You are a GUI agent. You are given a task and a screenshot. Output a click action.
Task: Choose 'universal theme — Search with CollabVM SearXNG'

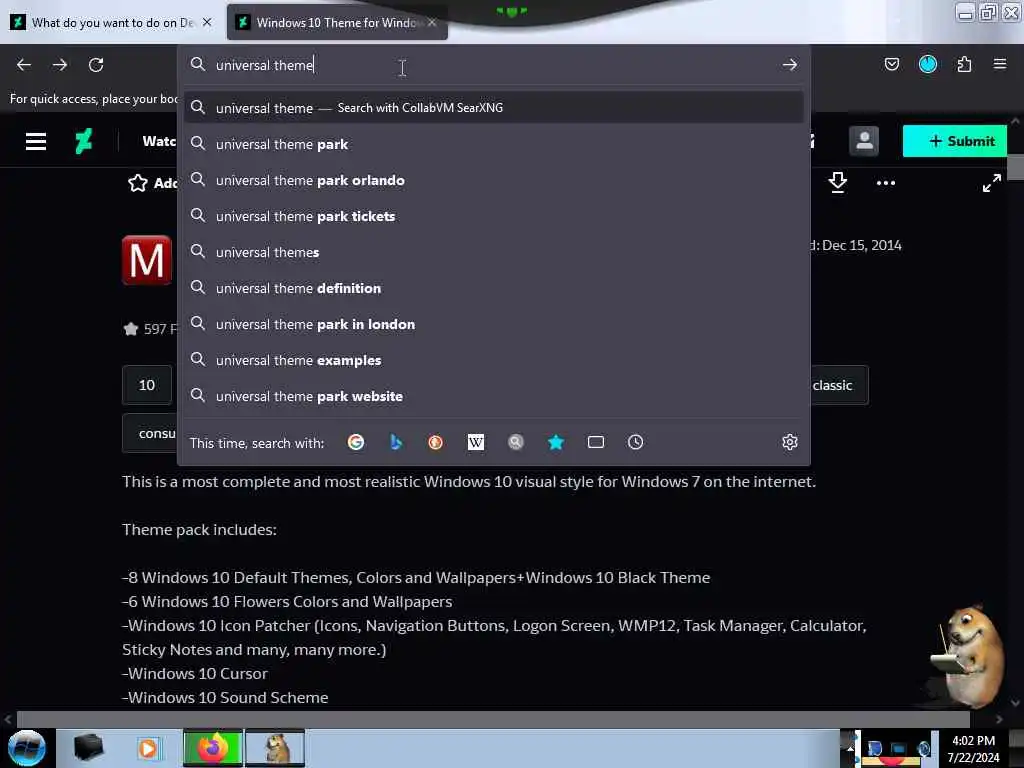pyautogui.click(x=494, y=108)
